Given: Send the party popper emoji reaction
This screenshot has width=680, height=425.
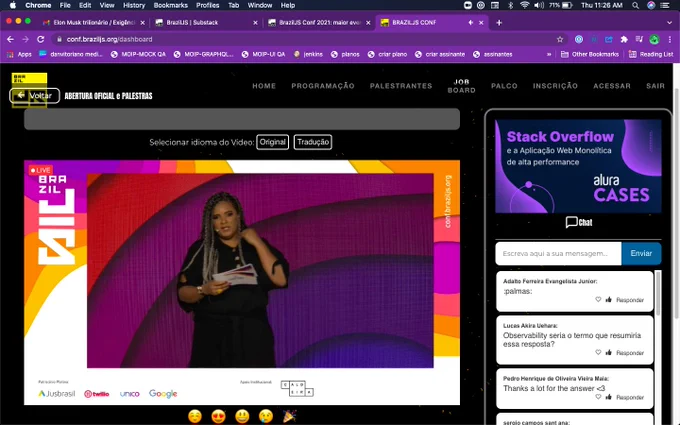Looking at the screenshot, I should pyautogui.click(x=289, y=416).
